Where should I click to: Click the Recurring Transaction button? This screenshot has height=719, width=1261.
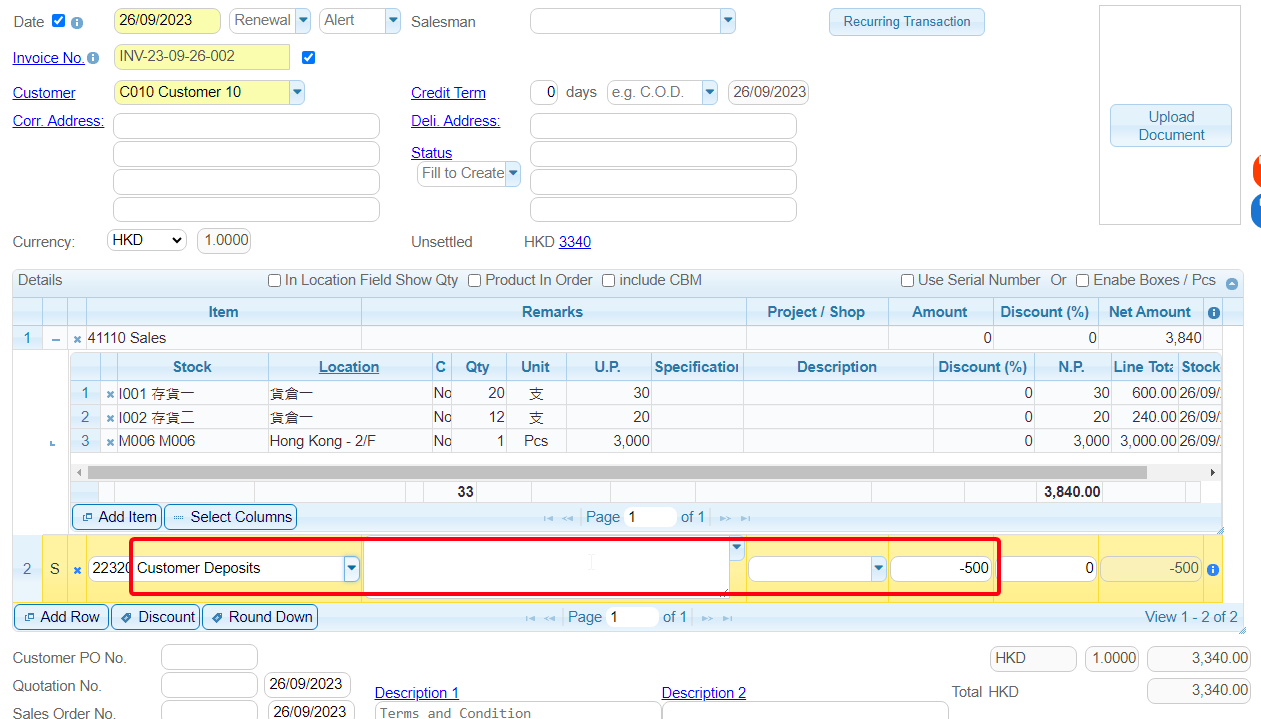[906, 22]
